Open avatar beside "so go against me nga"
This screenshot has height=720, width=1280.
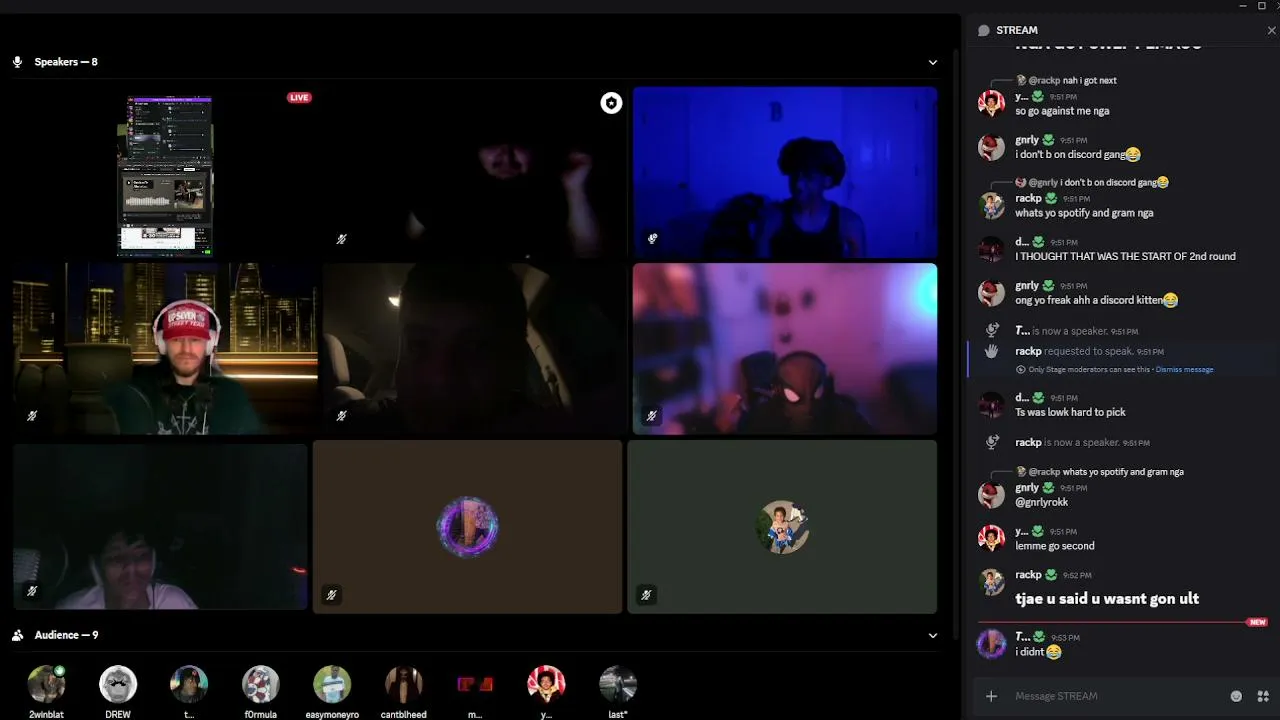pos(991,103)
